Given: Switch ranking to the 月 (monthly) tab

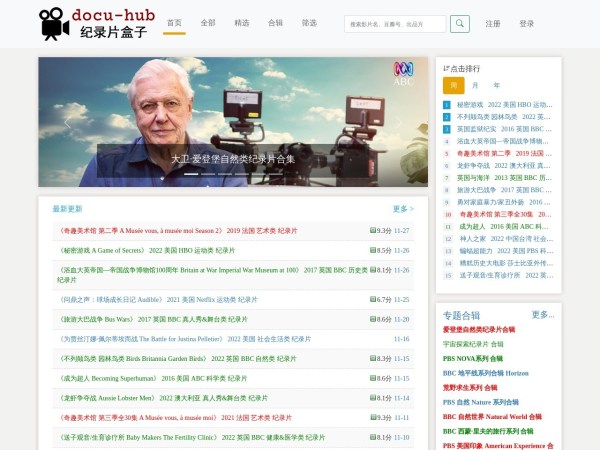Looking at the screenshot, I should [x=475, y=85].
